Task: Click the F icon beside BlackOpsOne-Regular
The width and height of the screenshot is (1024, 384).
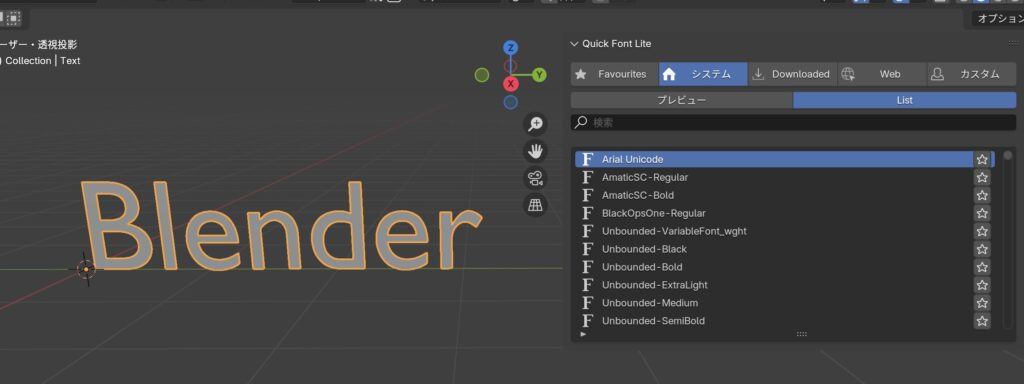Action: (588, 213)
